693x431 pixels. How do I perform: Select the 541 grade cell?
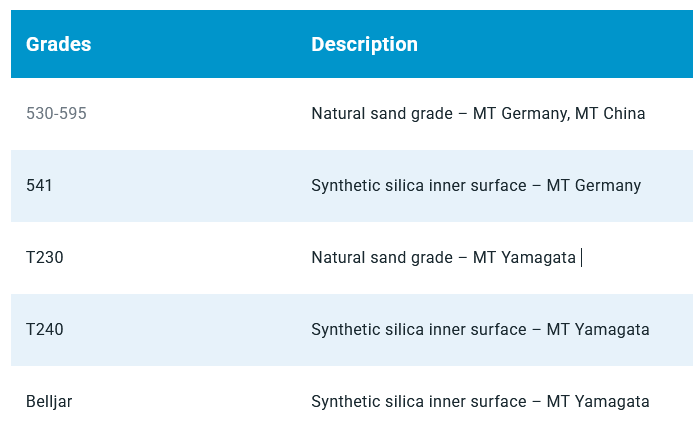(x=39, y=186)
